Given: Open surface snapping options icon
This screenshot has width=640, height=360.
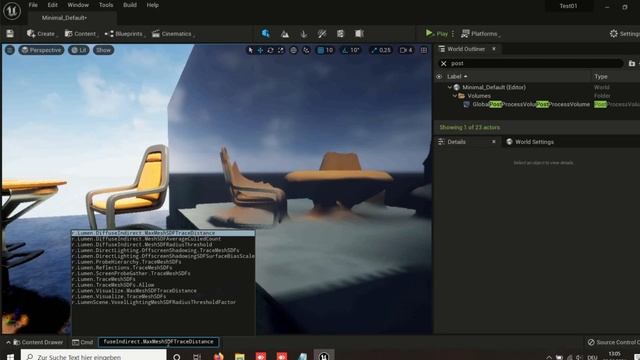Looking at the screenshot, I should (306, 50).
